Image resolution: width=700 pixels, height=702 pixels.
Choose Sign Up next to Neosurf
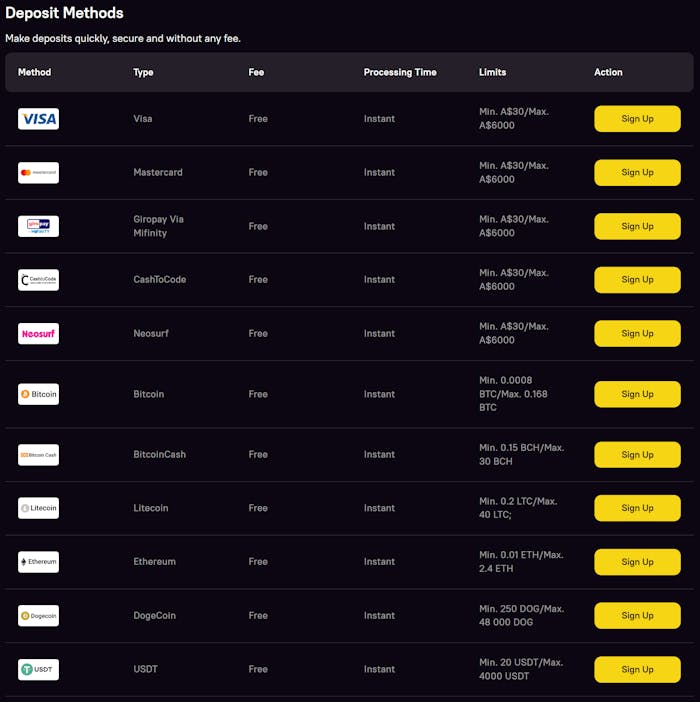pyautogui.click(x=637, y=334)
